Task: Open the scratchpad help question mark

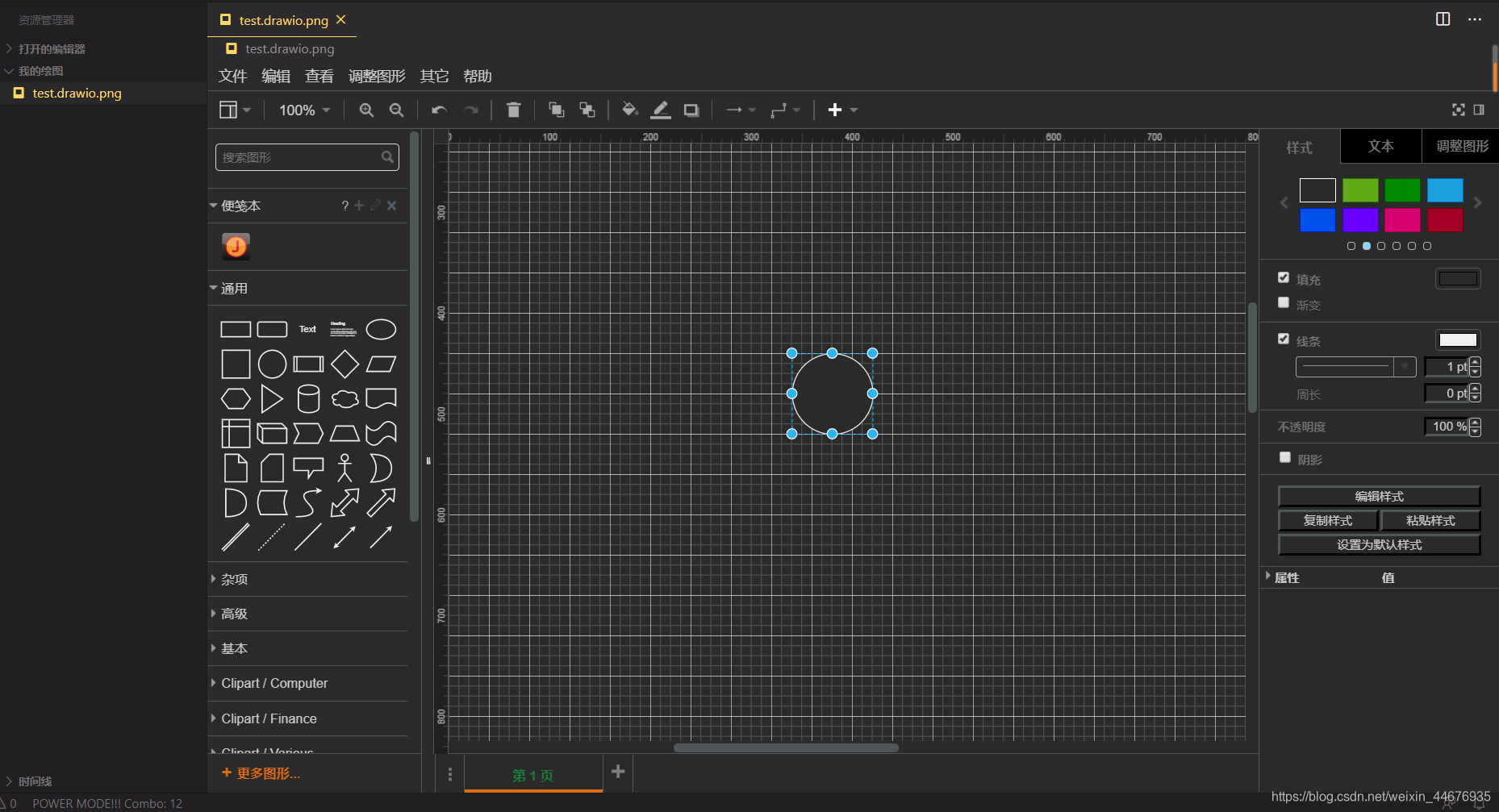Action: pyautogui.click(x=344, y=206)
